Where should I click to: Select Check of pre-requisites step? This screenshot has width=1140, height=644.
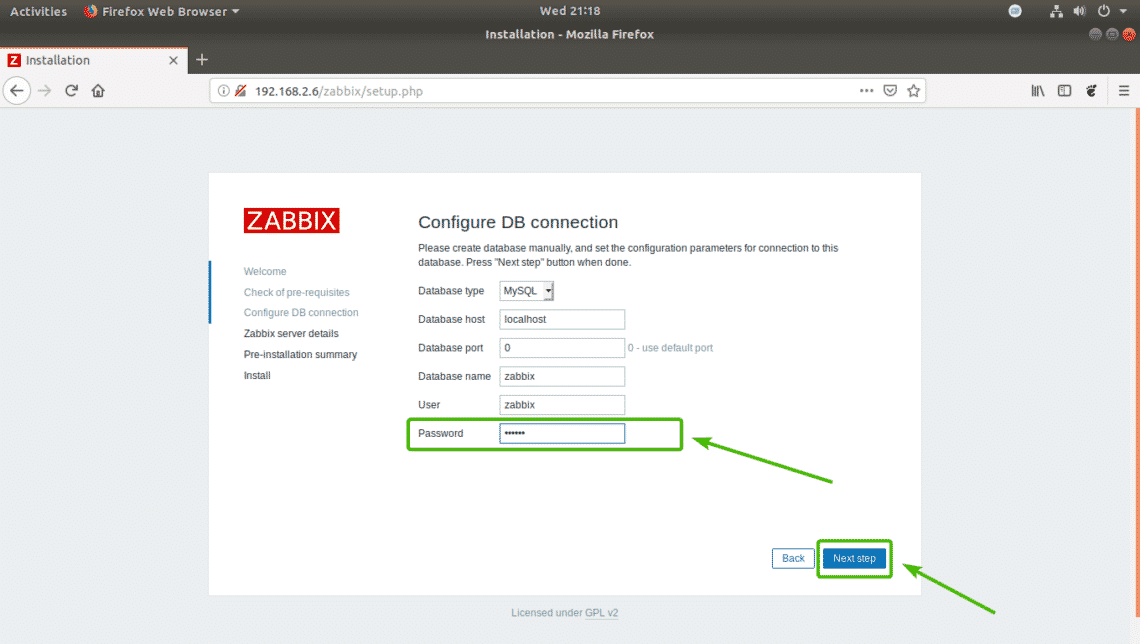coord(297,292)
